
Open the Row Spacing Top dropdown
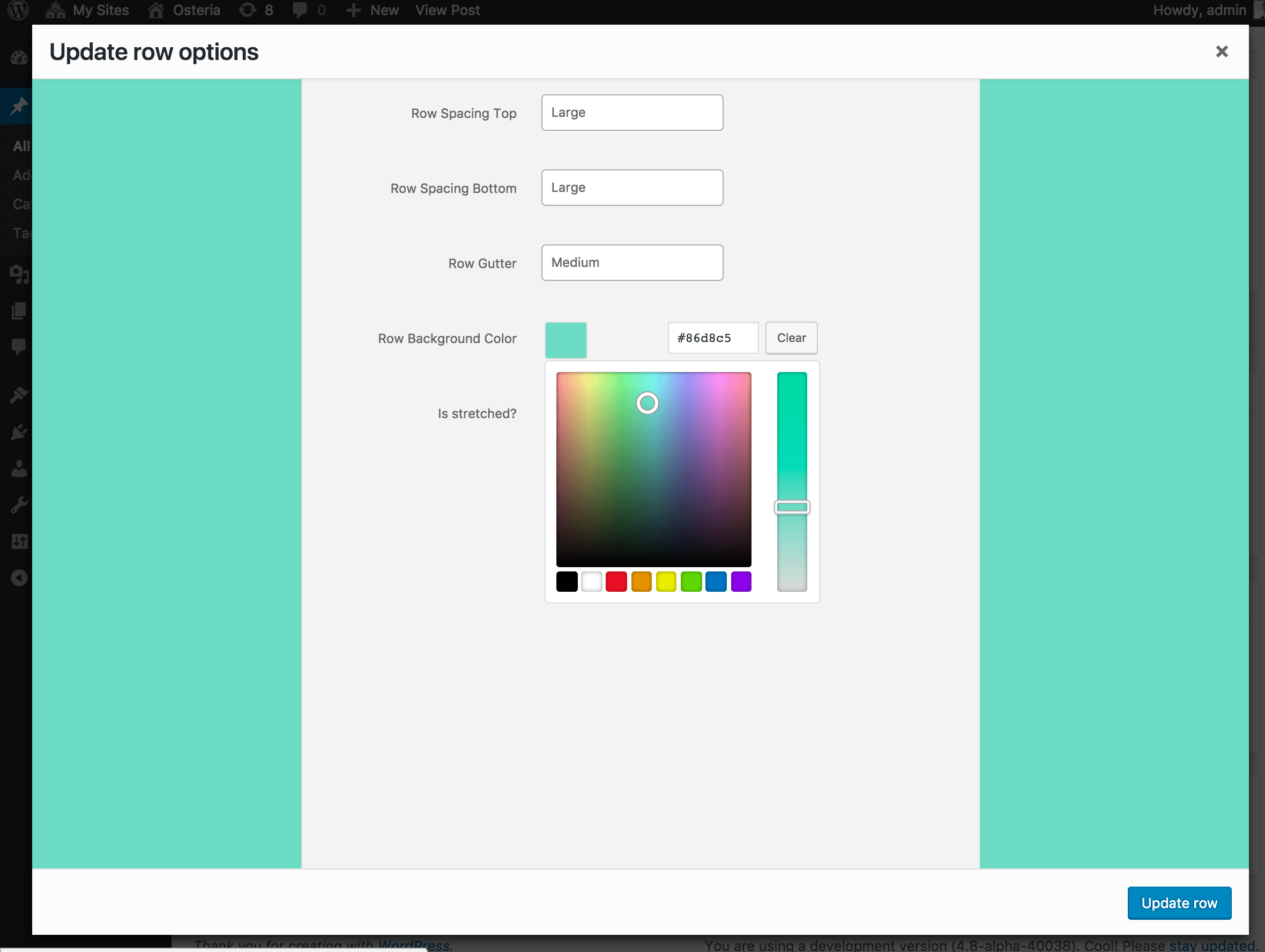(632, 113)
